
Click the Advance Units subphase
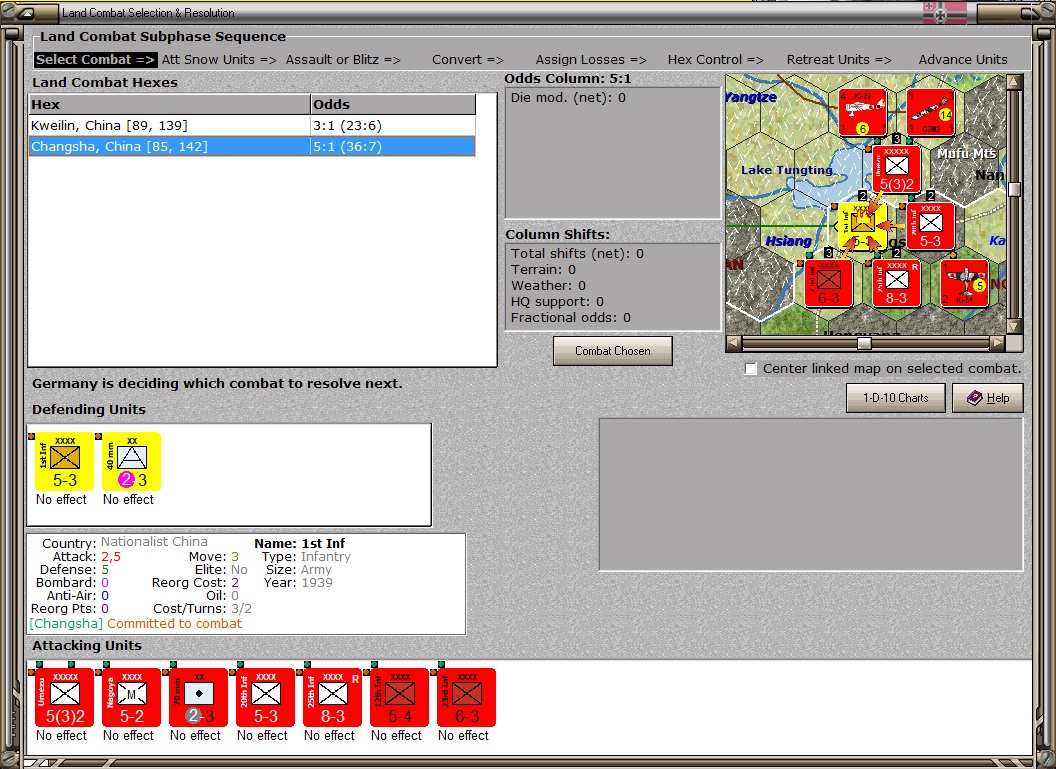coord(963,59)
